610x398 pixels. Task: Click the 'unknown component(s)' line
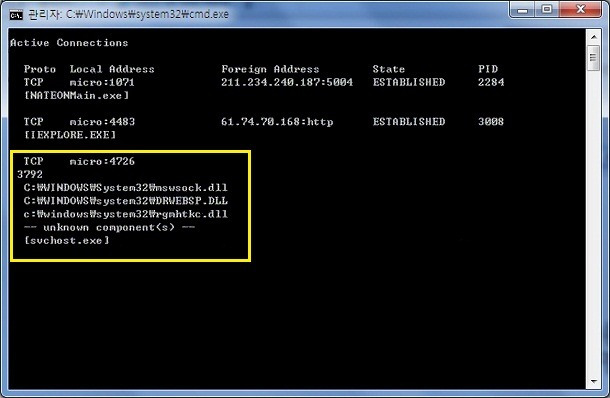(109, 227)
